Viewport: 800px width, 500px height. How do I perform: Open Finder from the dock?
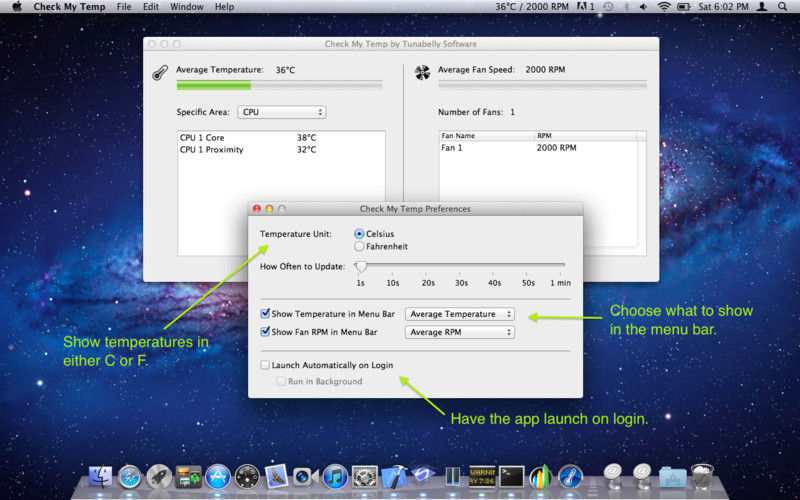(101, 477)
